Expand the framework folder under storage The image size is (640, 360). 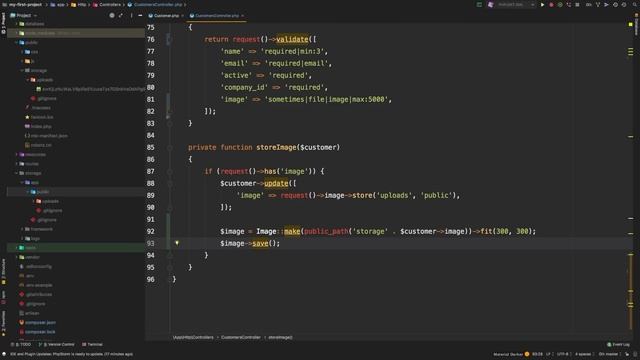22,229
